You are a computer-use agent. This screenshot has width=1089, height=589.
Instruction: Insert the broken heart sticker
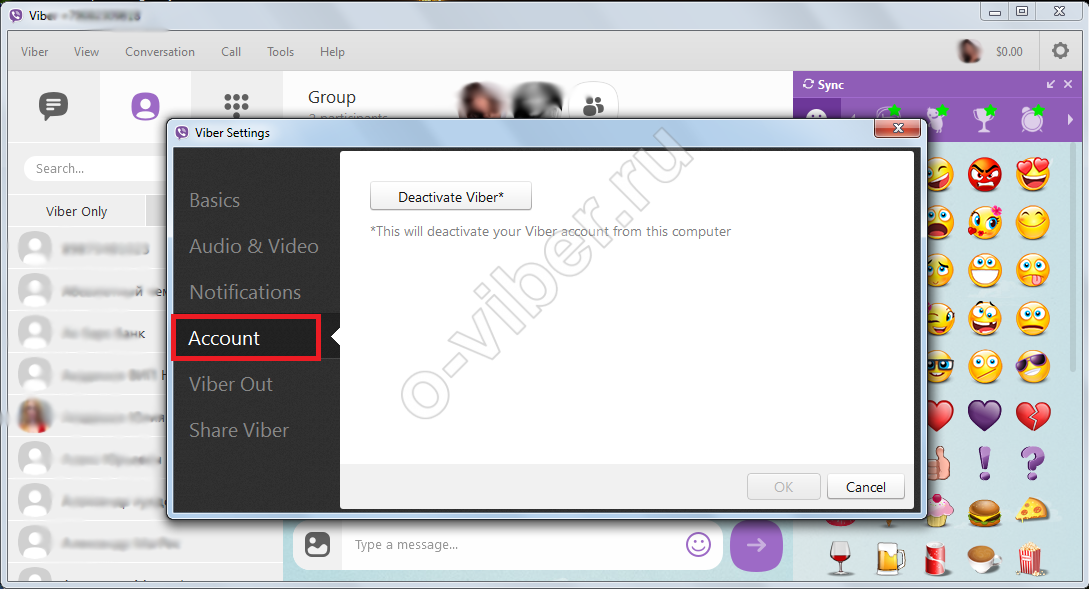pyautogui.click(x=1033, y=415)
